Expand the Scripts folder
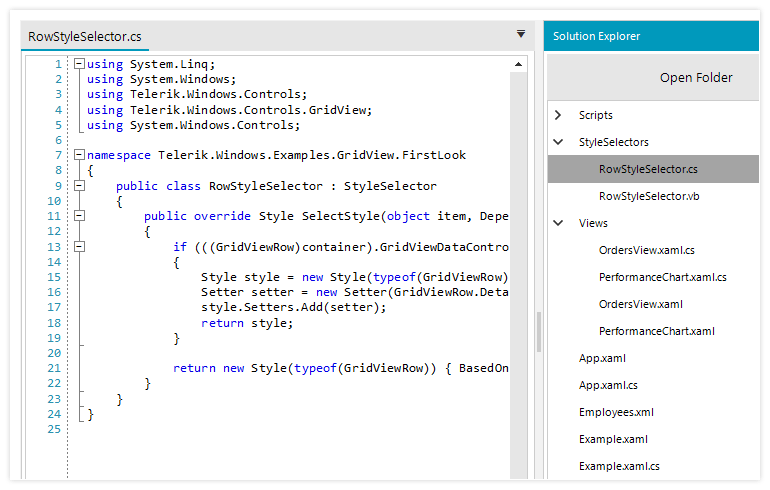Image resolution: width=770 pixels, height=490 pixels. (x=558, y=115)
